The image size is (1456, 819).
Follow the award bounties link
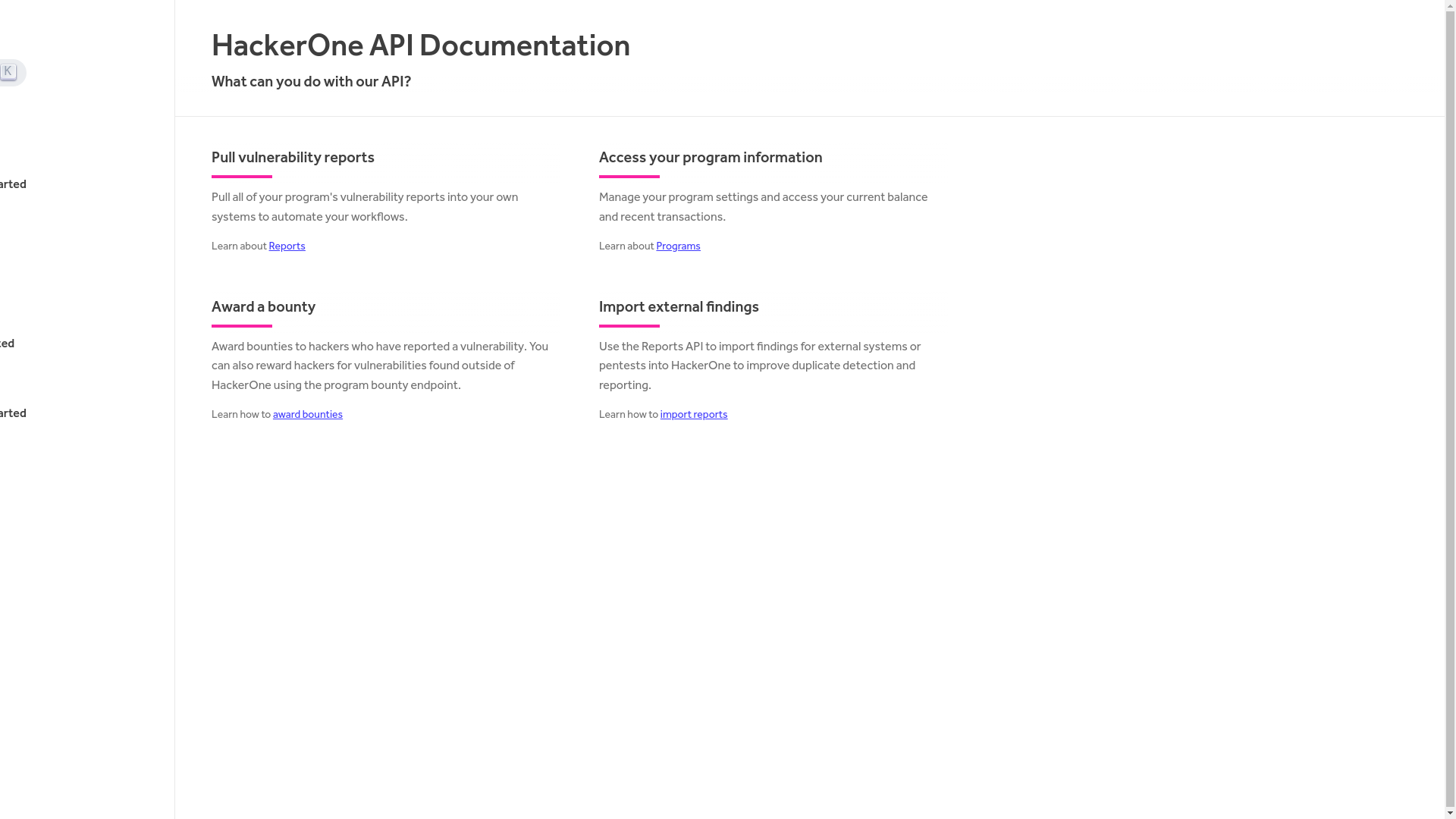pyautogui.click(x=308, y=415)
